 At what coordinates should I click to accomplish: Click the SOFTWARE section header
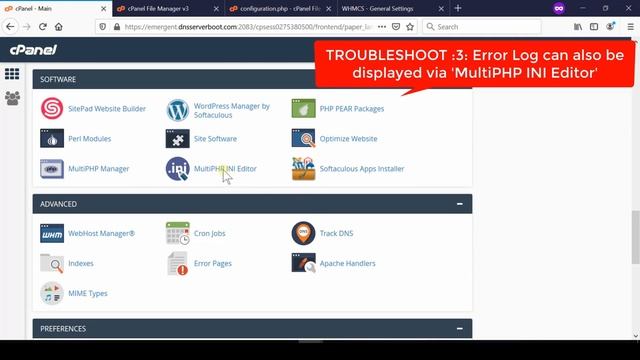pyautogui.click(x=252, y=79)
